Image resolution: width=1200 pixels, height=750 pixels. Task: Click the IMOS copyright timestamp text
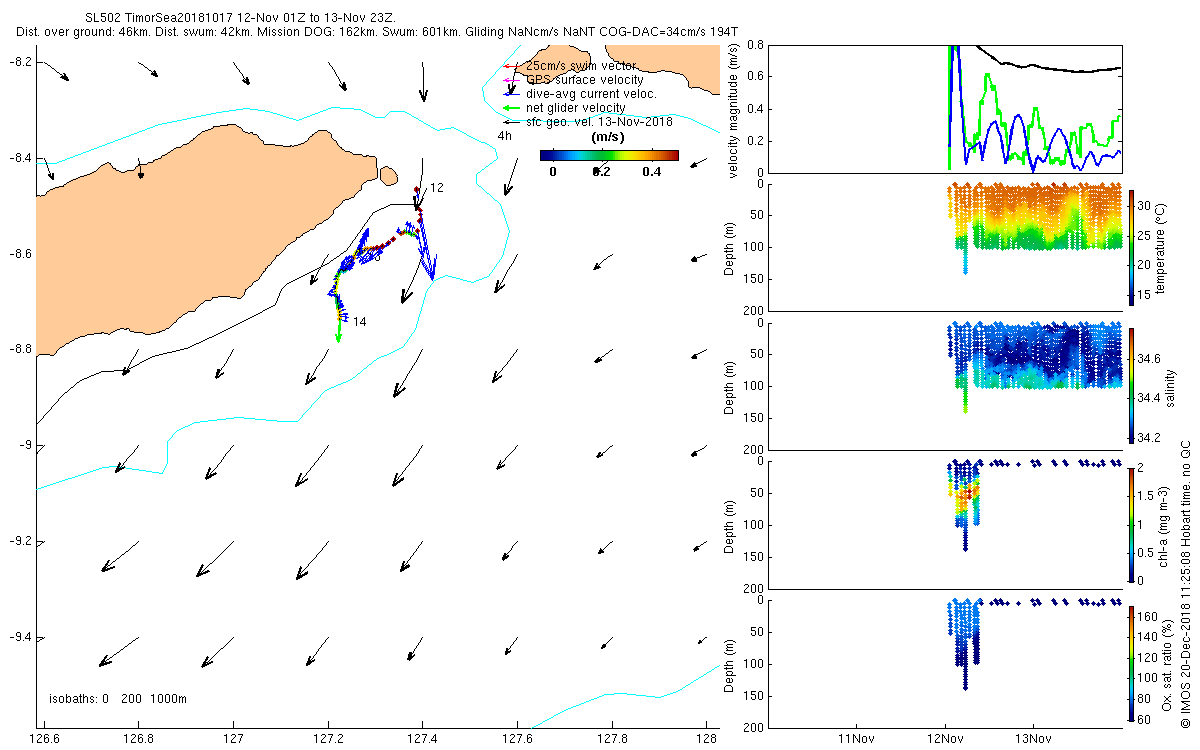1186,584
